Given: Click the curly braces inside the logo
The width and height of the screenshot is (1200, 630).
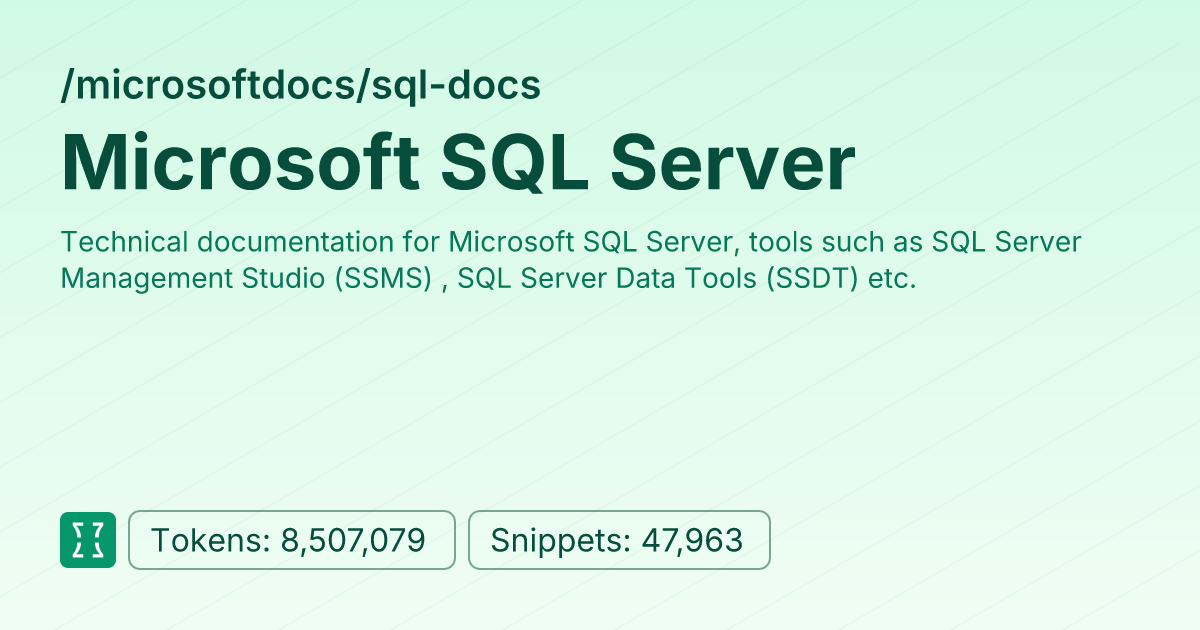Looking at the screenshot, I should tap(88, 540).
